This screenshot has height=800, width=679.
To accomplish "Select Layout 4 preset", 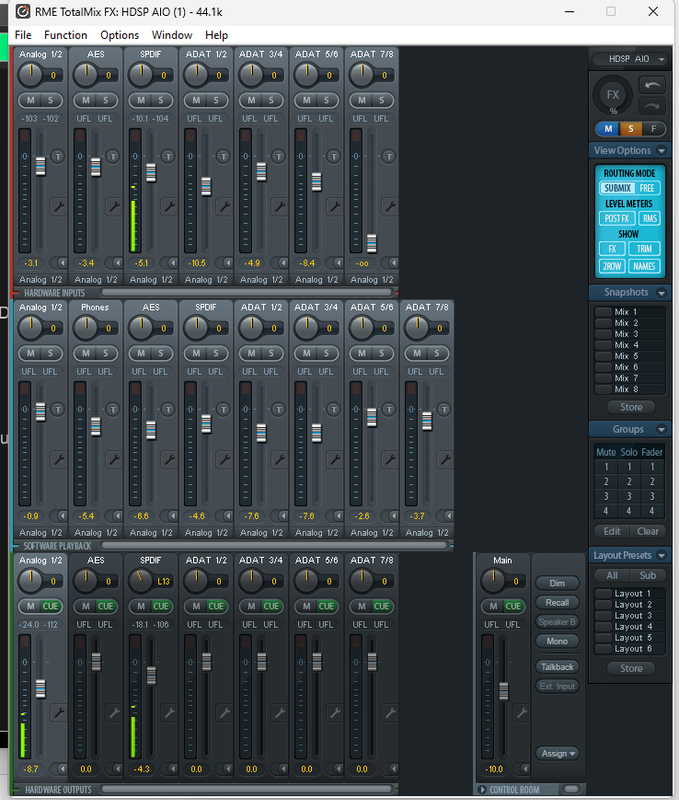I will tap(630, 627).
